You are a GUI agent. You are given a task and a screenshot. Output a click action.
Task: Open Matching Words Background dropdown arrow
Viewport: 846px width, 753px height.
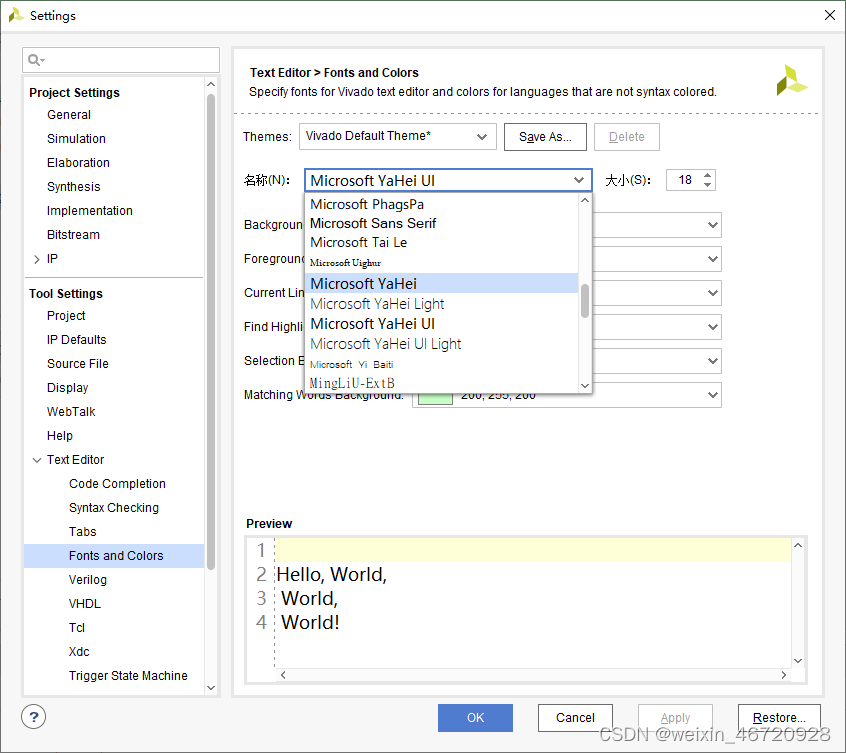point(713,395)
